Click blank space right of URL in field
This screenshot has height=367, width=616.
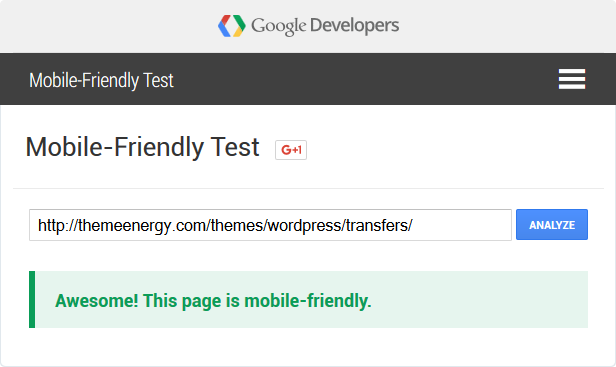pyautogui.click(x=462, y=225)
